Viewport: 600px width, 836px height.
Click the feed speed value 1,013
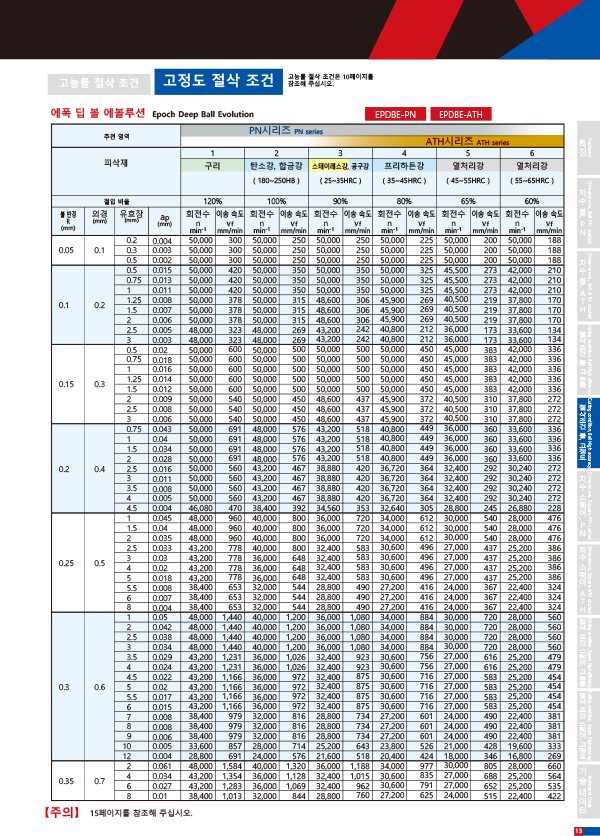pyautogui.click(x=232, y=796)
